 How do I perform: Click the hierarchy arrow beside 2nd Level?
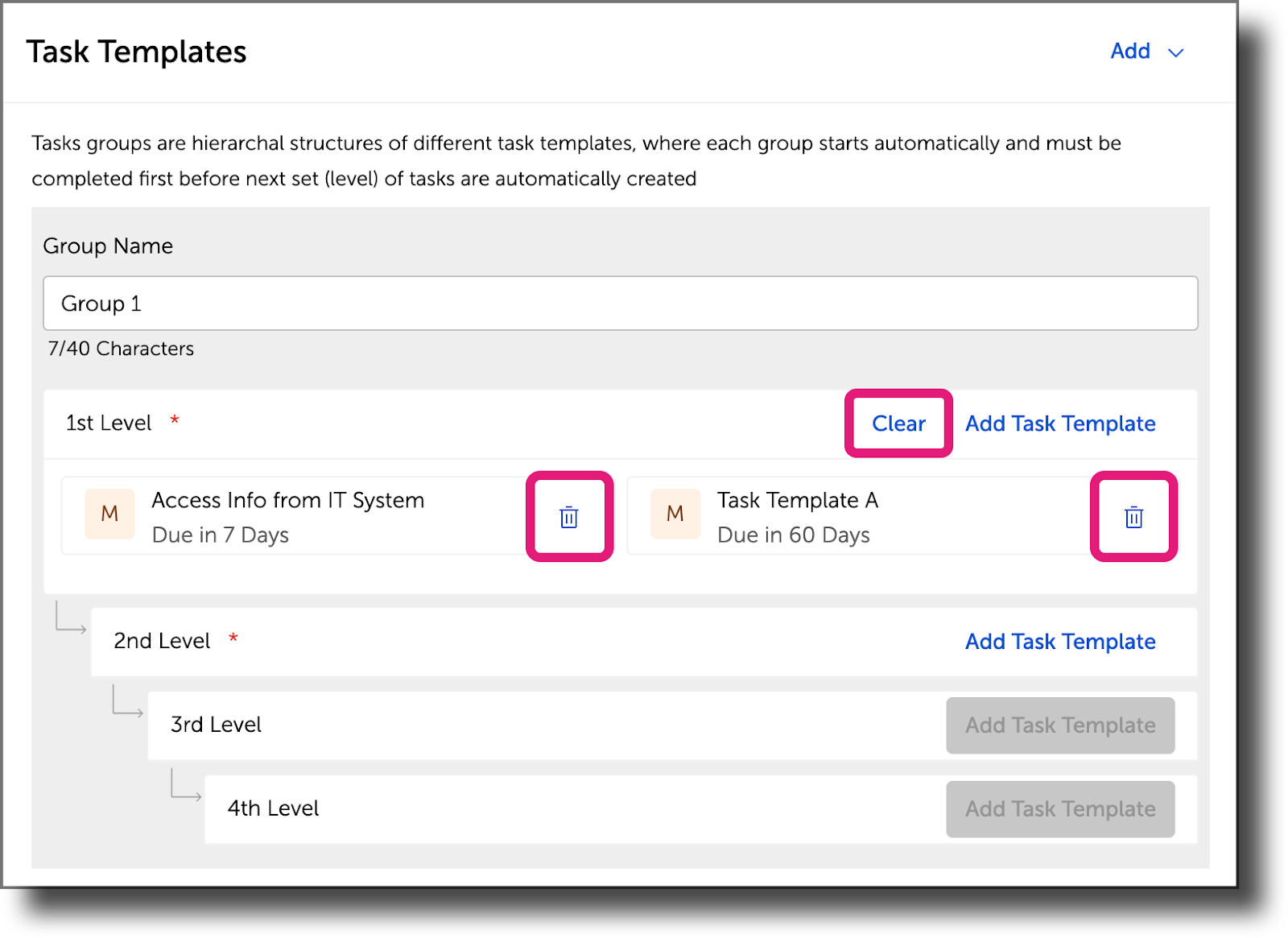click(71, 618)
